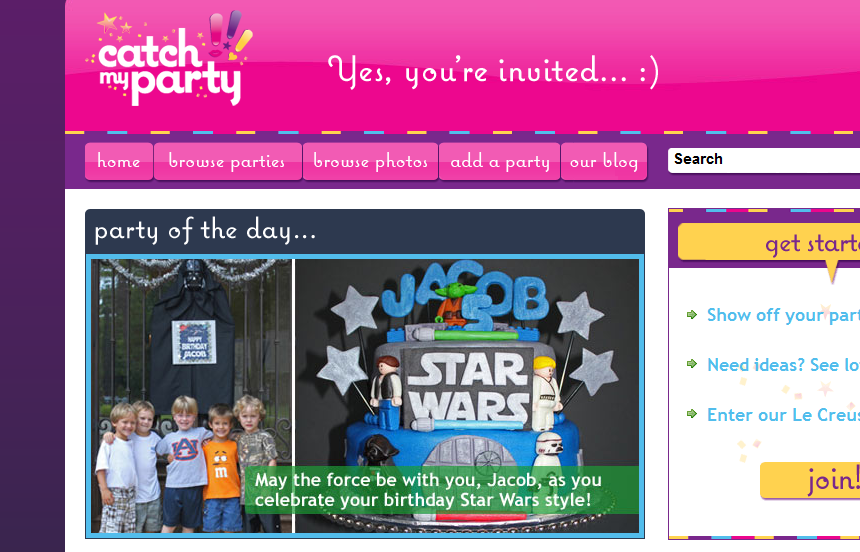Click the party of the day heading

click(x=205, y=230)
